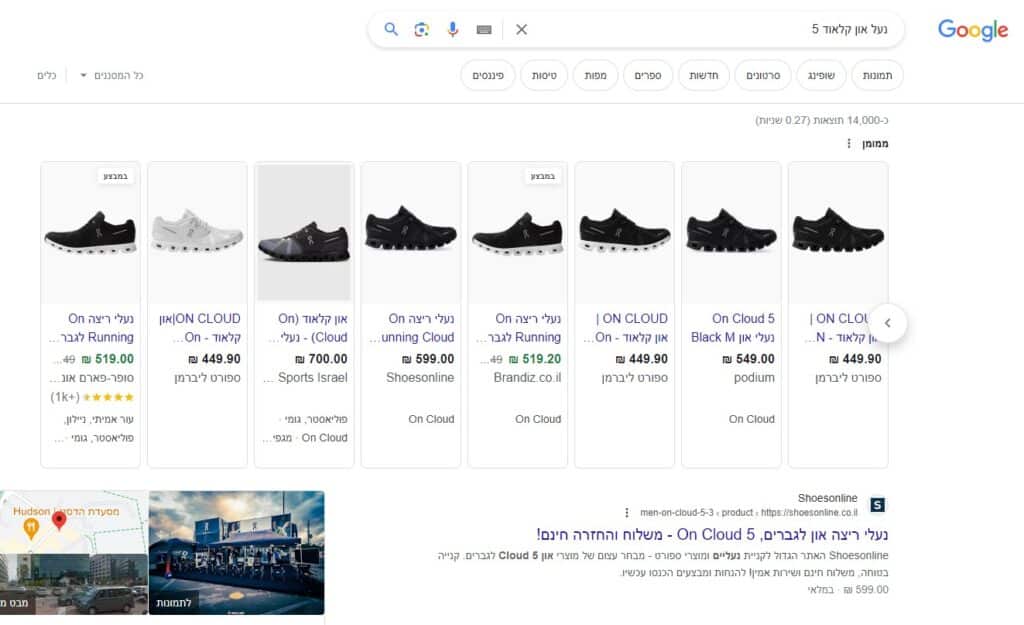
Task: Click the 549.00 podium price
Action: (x=748, y=359)
